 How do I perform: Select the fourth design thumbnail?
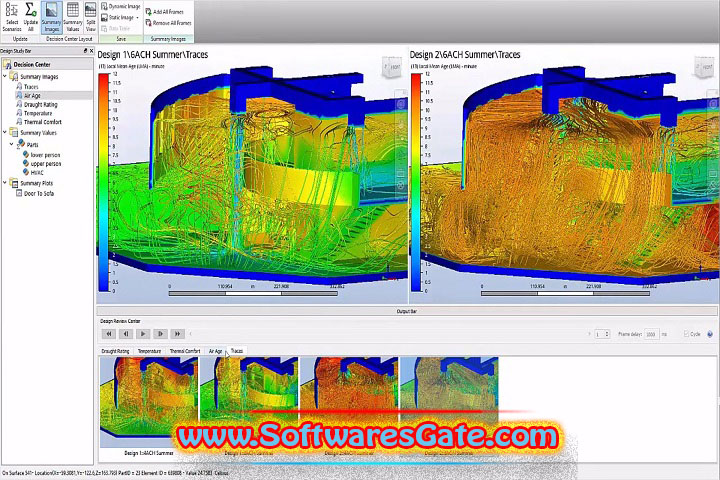click(x=449, y=402)
